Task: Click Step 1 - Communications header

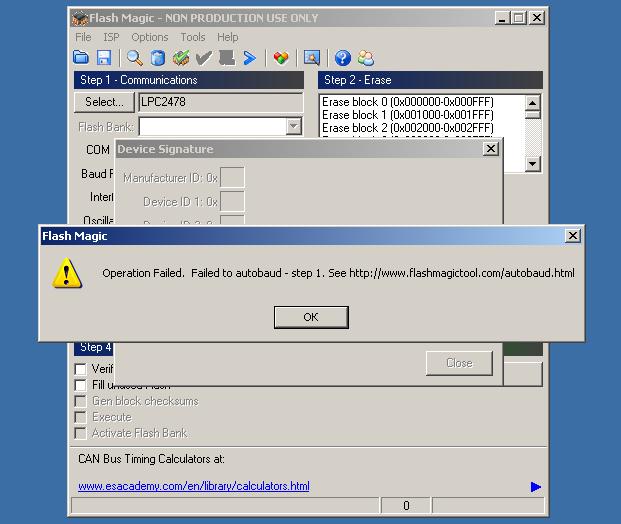Action: (189, 80)
